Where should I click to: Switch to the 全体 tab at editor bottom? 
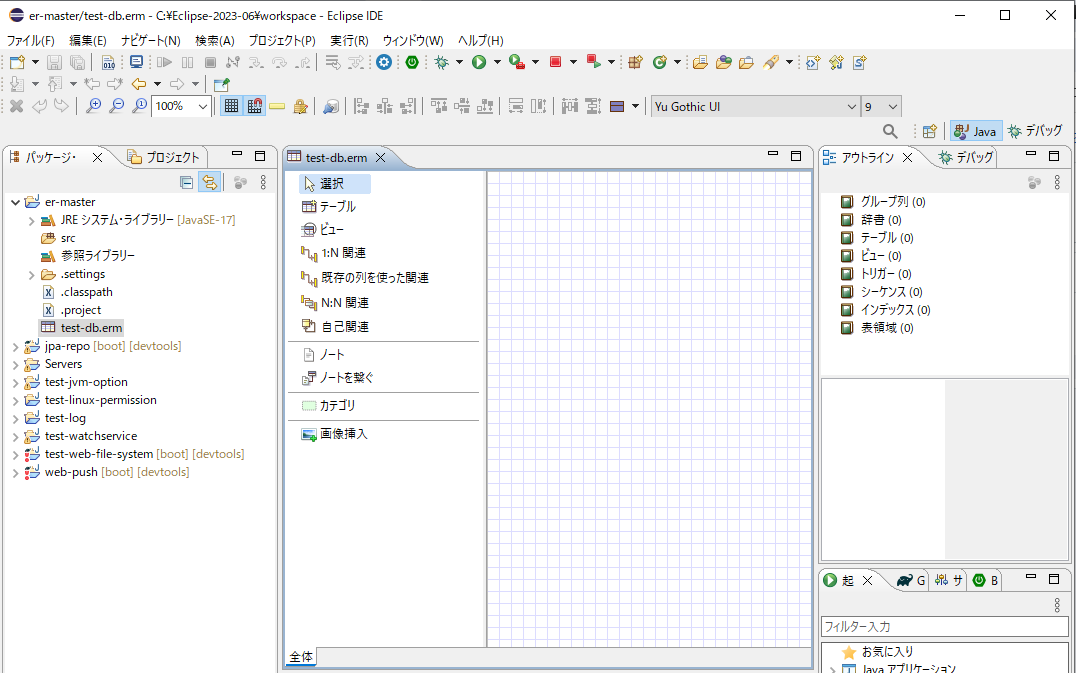[x=300, y=656]
